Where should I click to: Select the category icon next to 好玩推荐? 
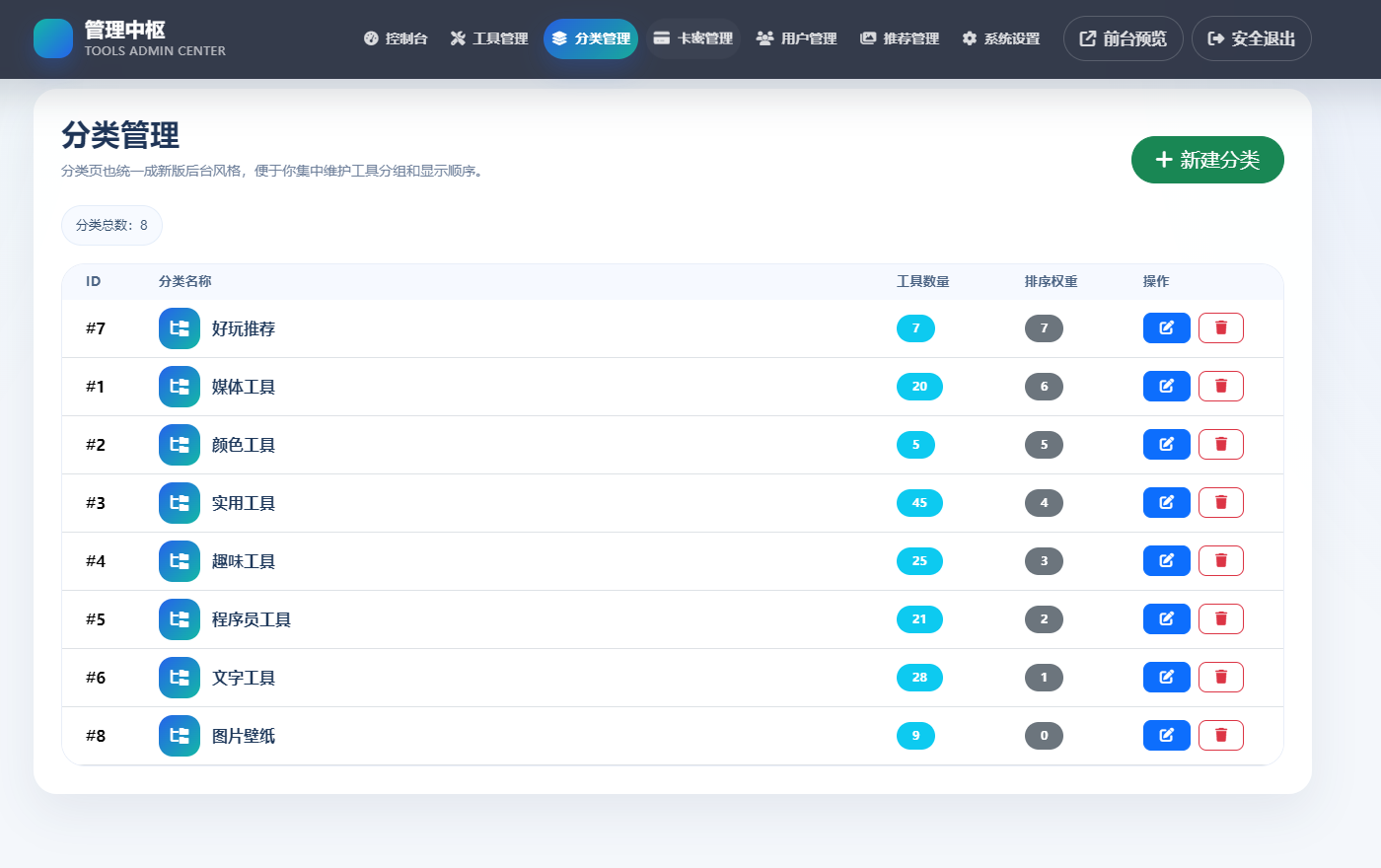[x=179, y=327]
